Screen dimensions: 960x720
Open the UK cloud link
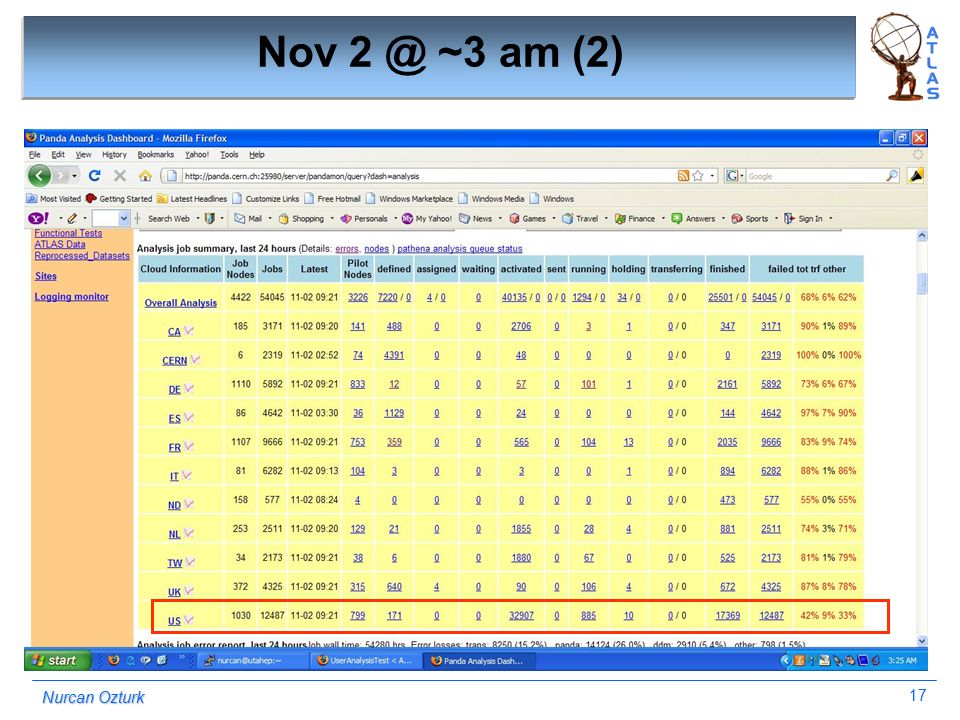point(174,592)
